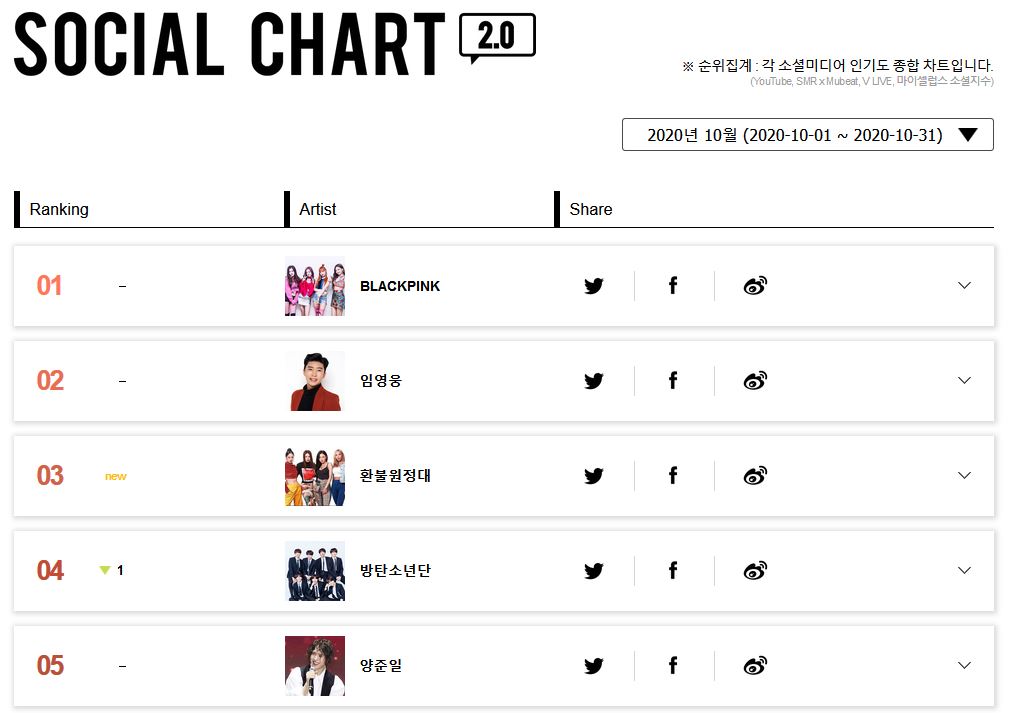Viewport: 1015px width, 713px height.
Task: Open the 임영웅 artist name link
Action: click(x=380, y=381)
